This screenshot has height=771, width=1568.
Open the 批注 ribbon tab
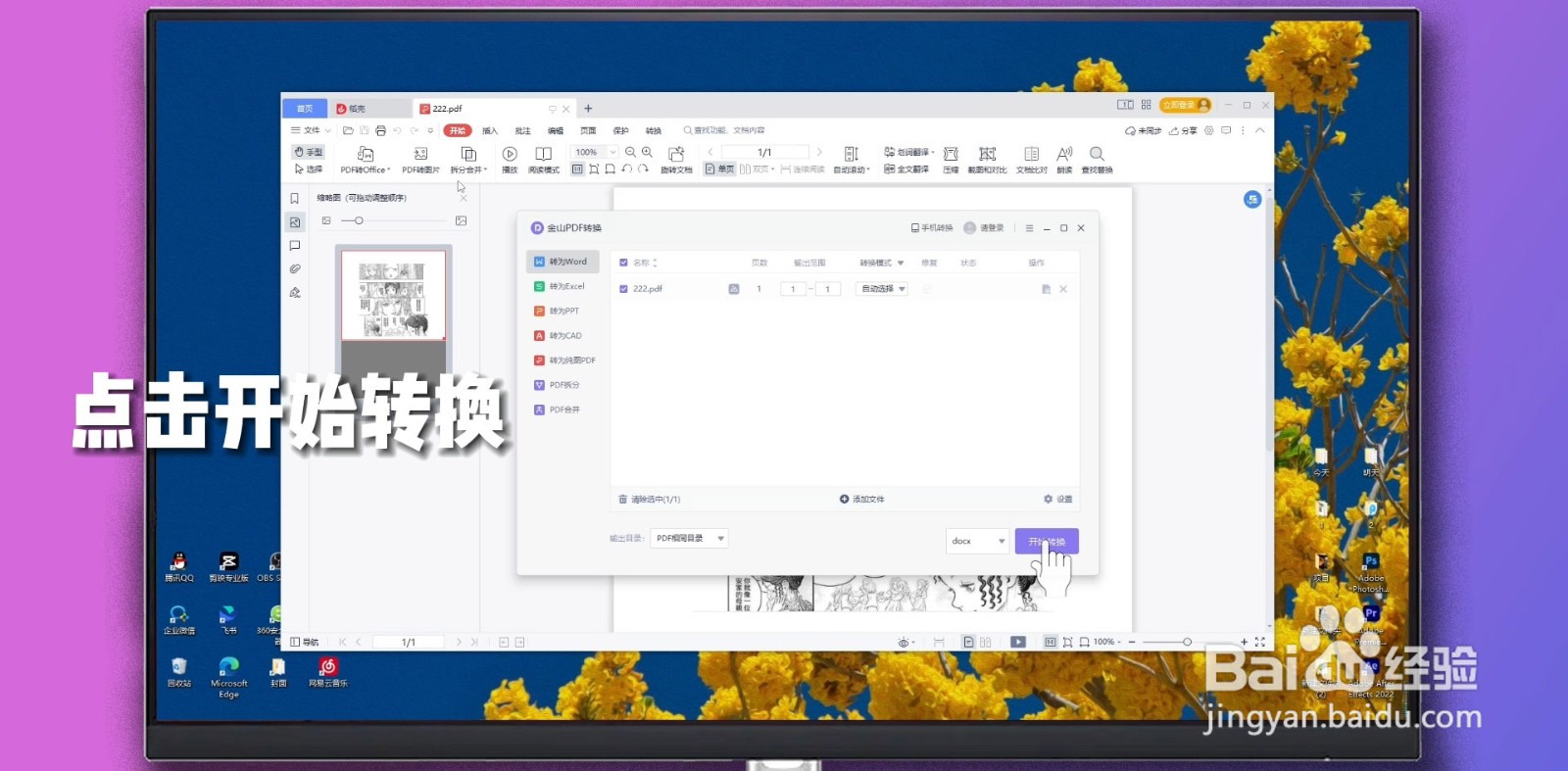tap(522, 130)
